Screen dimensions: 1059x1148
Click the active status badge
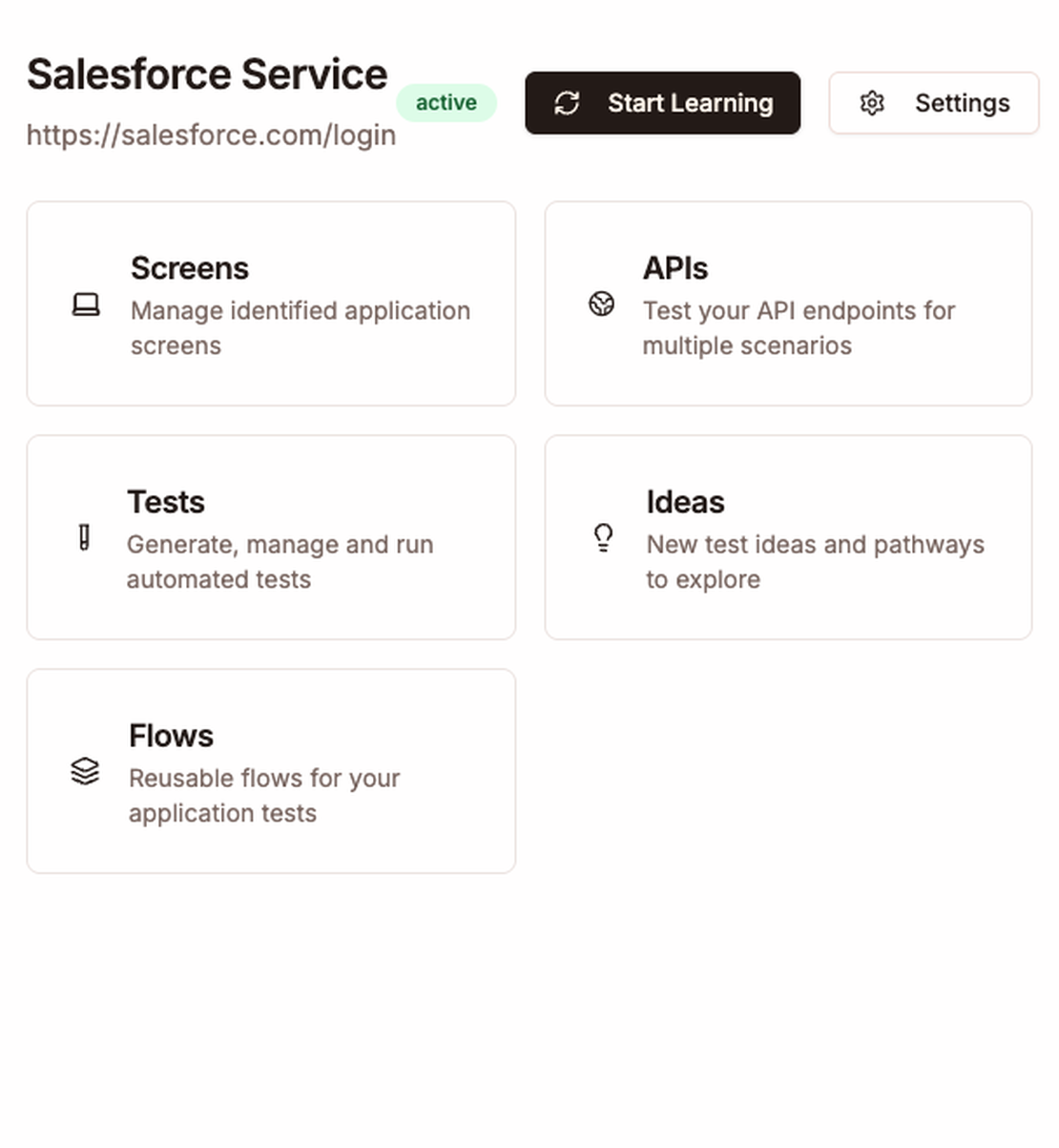[446, 102]
